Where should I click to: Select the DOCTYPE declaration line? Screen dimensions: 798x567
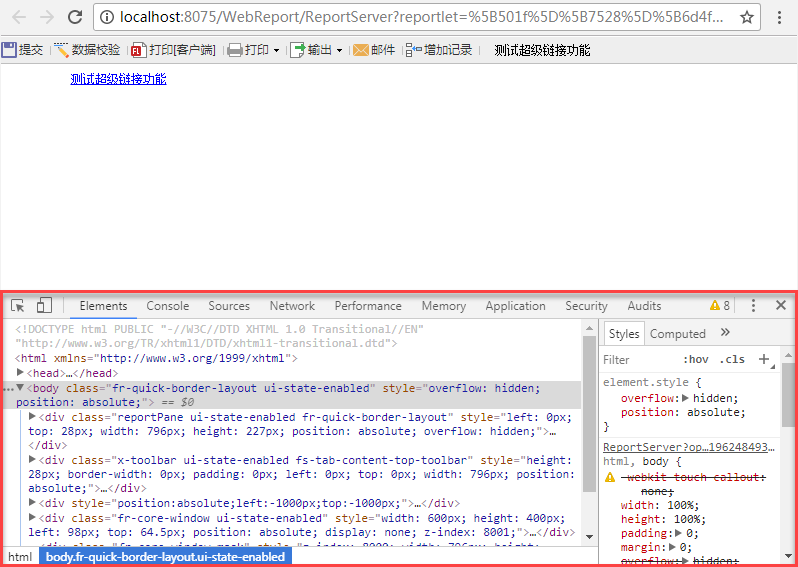pos(220,336)
